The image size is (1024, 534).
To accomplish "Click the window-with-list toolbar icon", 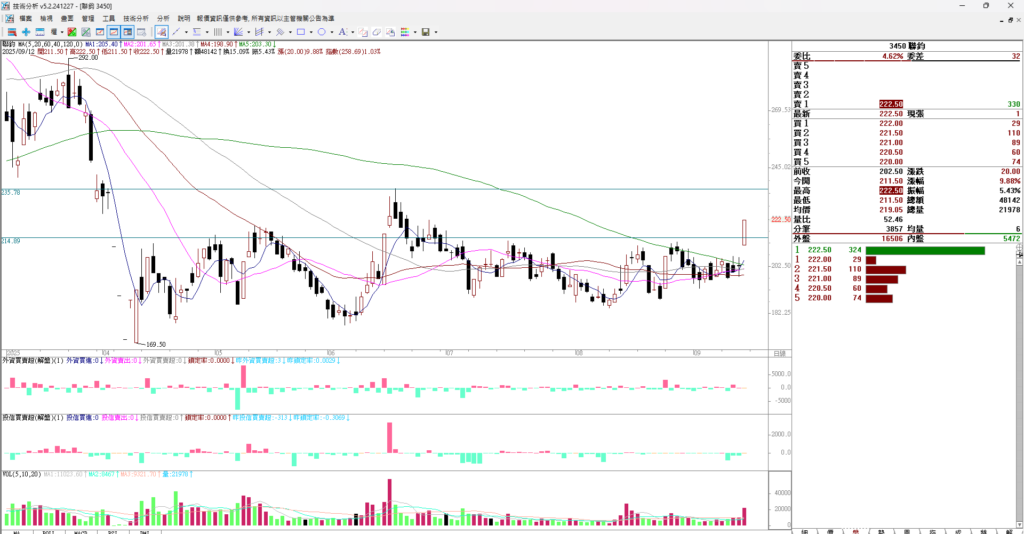I will coord(142,31).
